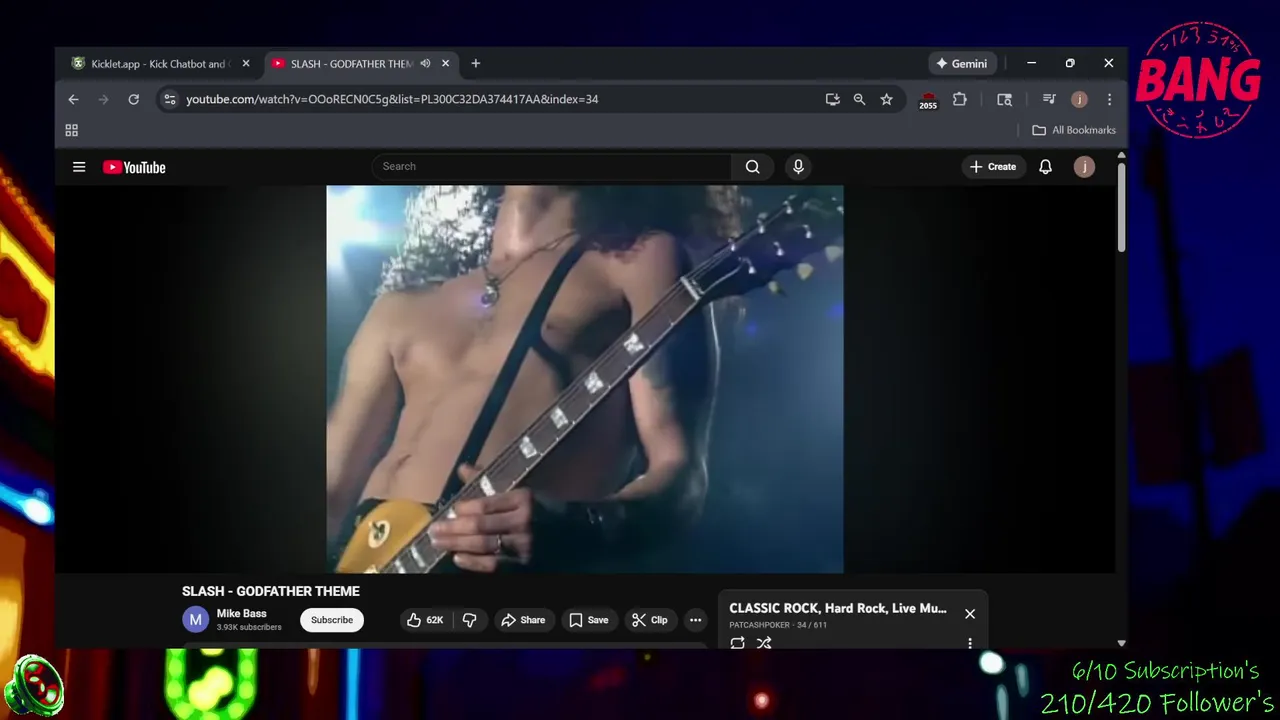Click the page vertical scrollbar thumb
The width and height of the screenshot is (1280, 720).
pyautogui.click(x=1121, y=207)
